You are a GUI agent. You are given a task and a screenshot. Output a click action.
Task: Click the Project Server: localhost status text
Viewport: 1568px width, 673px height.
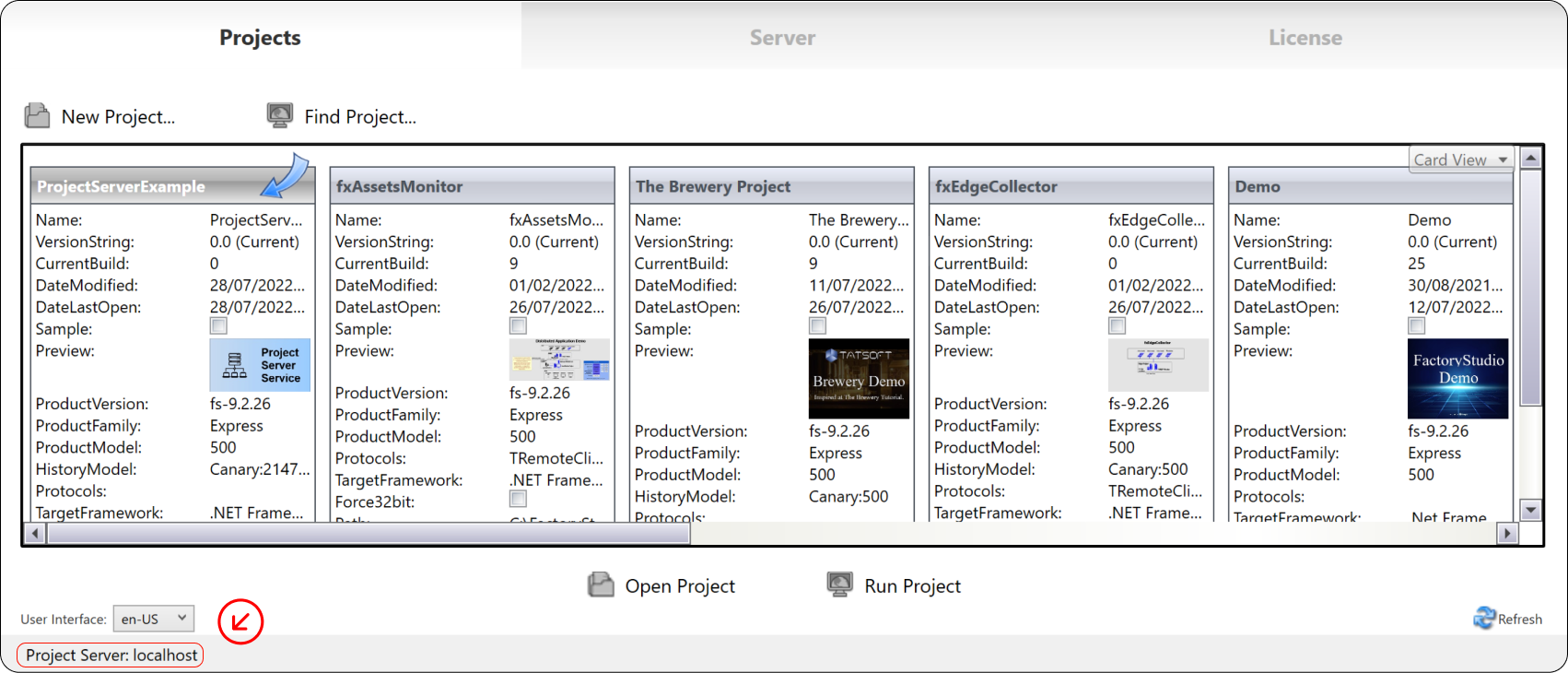click(x=111, y=655)
